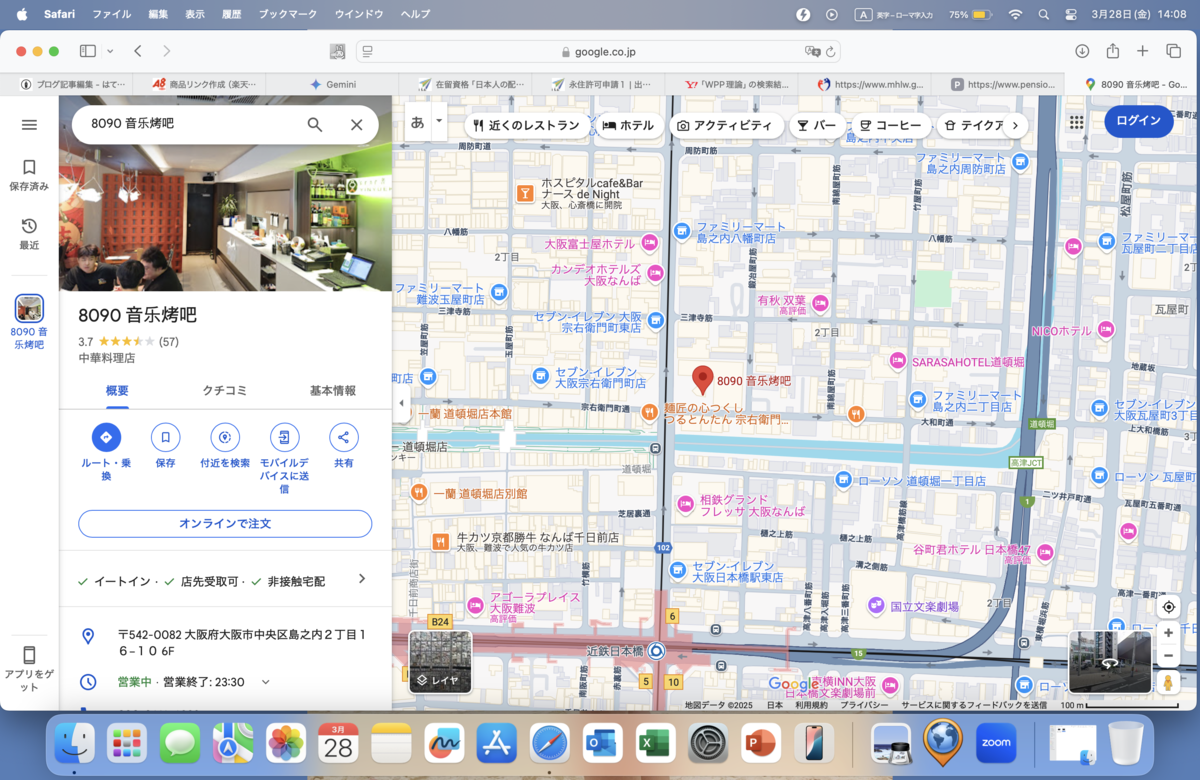Open the layers (レイヤ) map type toggle
This screenshot has height=780, width=1200.
[440, 662]
